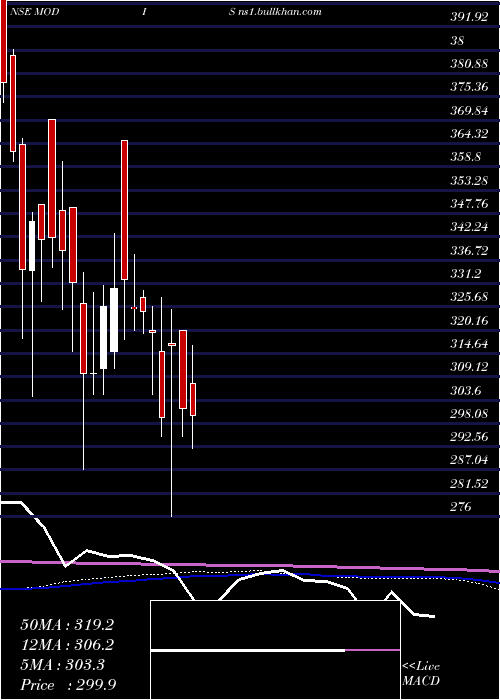Click the 298.08 price axis label
This screenshot has height=700, width=500.
coord(469,414)
